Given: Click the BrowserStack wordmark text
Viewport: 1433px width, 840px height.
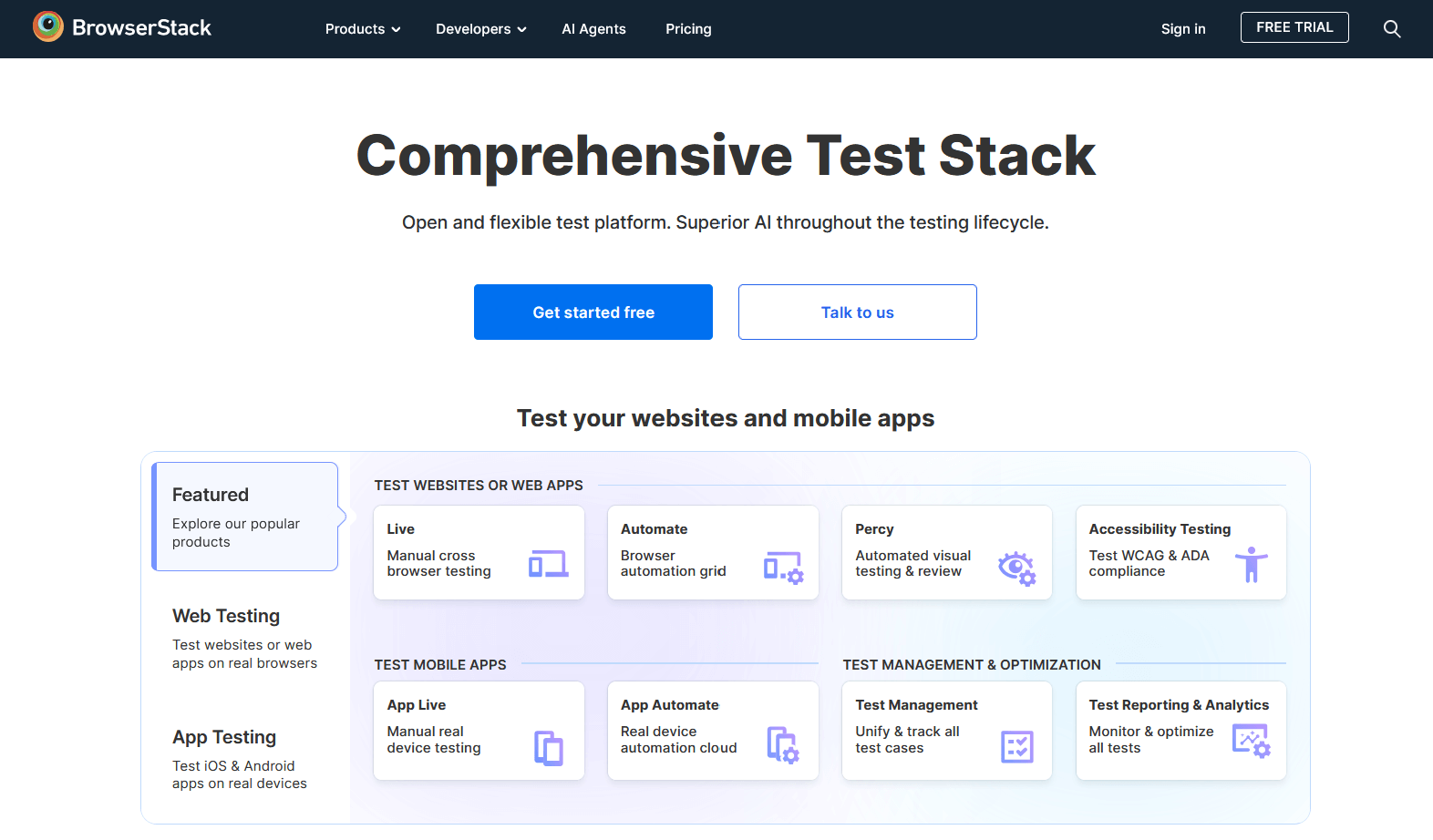Looking at the screenshot, I should coord(141,28).
